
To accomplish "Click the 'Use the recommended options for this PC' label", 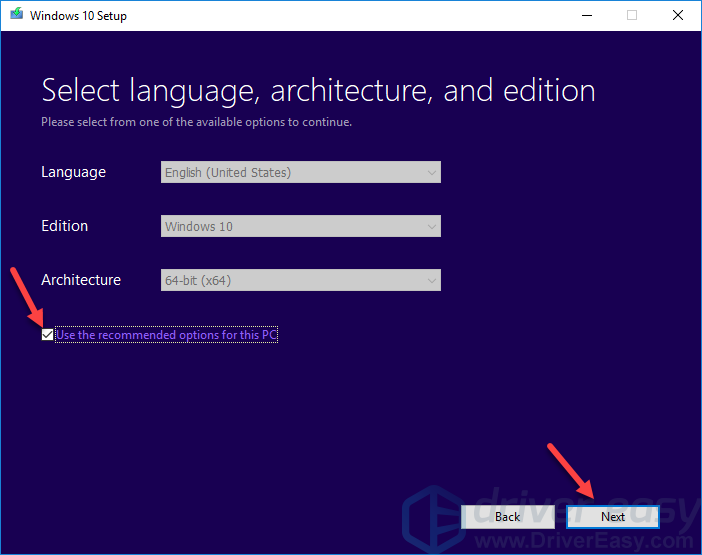I will [166, 335].
